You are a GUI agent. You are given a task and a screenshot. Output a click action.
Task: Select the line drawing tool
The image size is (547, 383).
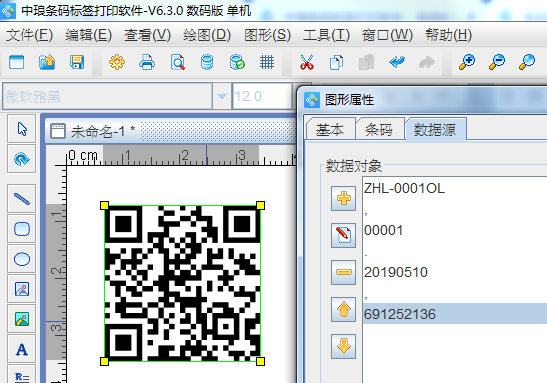[x=22, y=199]
